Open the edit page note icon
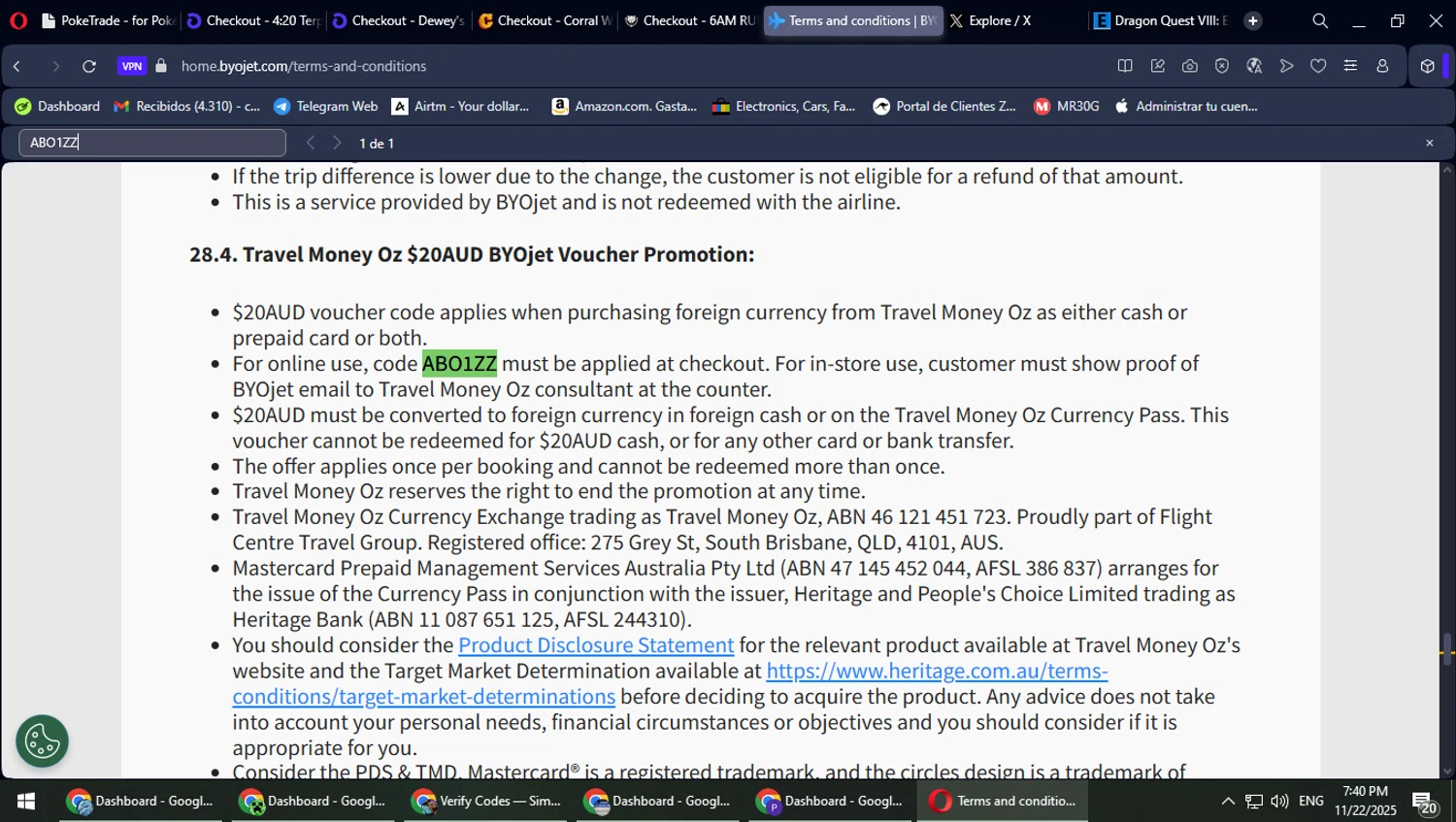Image resolution: width=1456 pixels, height=822 pixels. [1157, 66]
